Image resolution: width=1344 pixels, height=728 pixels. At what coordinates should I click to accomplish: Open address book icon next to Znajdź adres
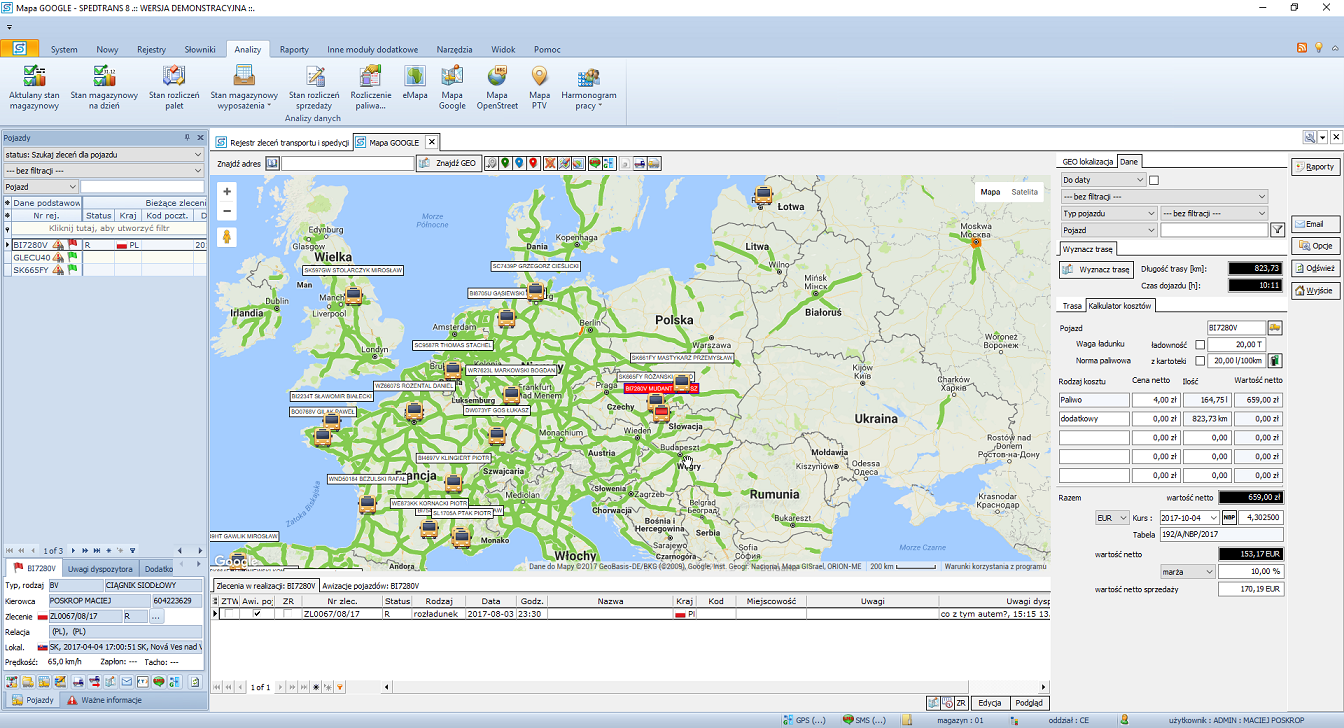[272, 163]
